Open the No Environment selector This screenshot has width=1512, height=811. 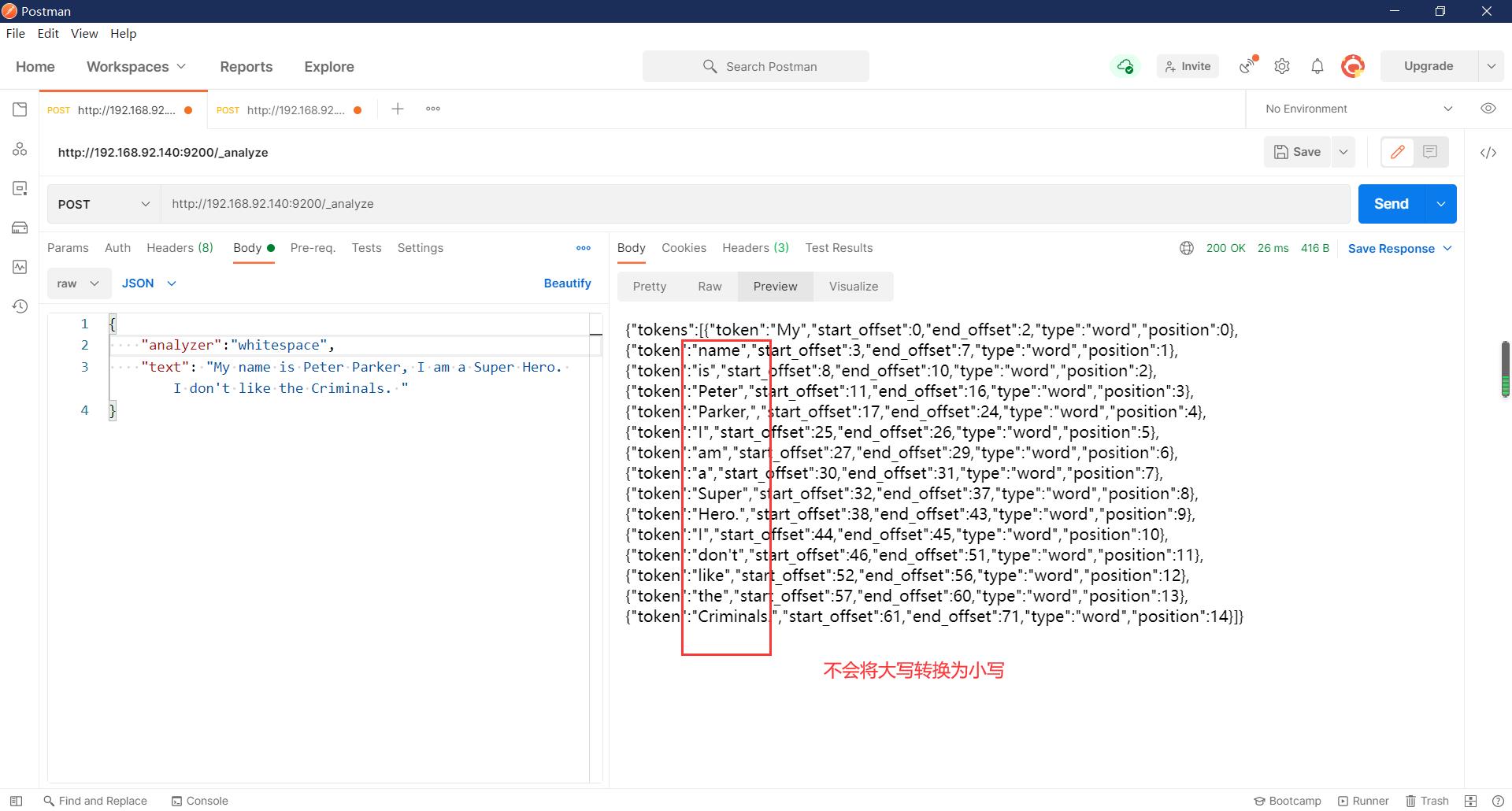point(1358,109)
